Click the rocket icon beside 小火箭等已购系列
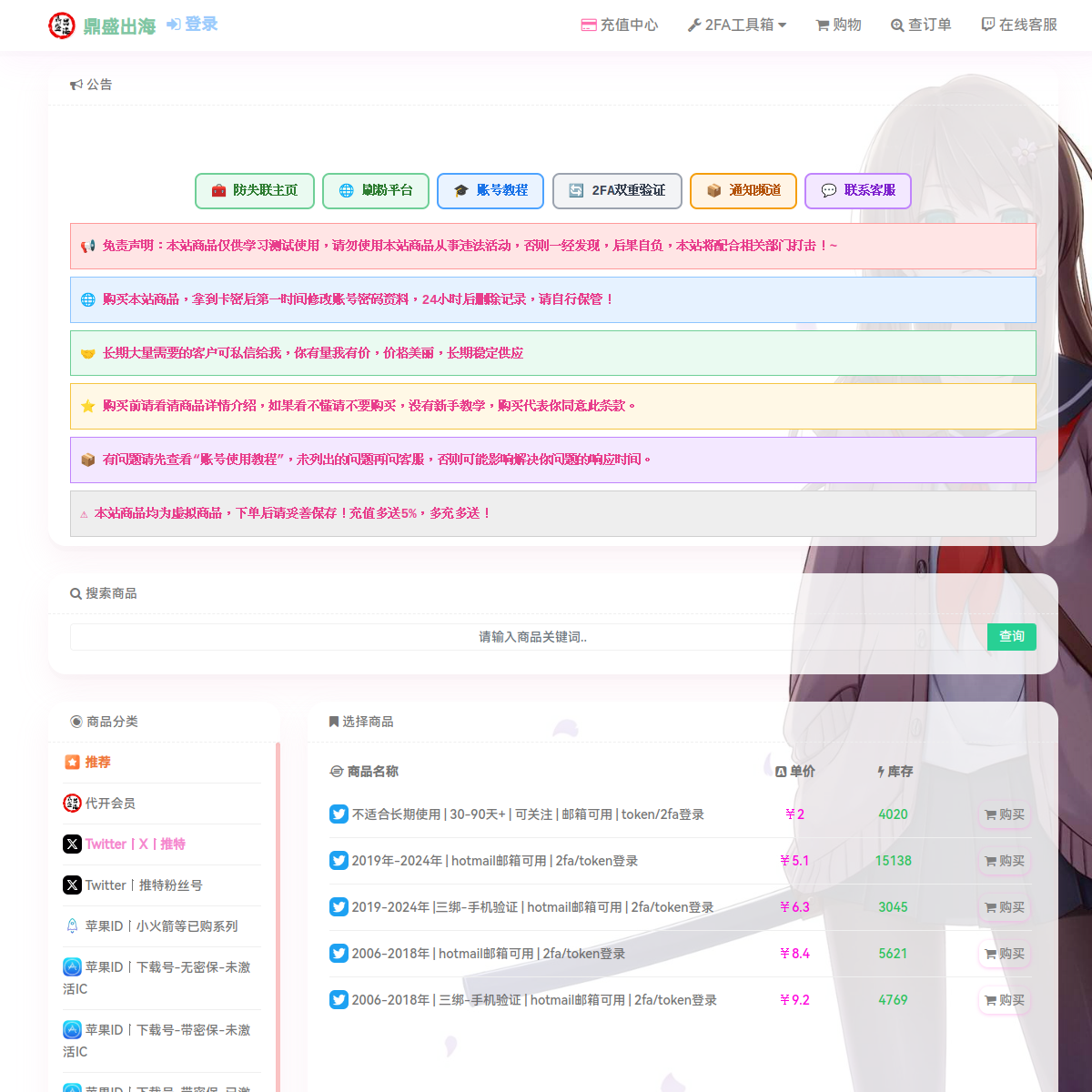This screenshot has height=1092, width=1092. (x=72, y=926)
